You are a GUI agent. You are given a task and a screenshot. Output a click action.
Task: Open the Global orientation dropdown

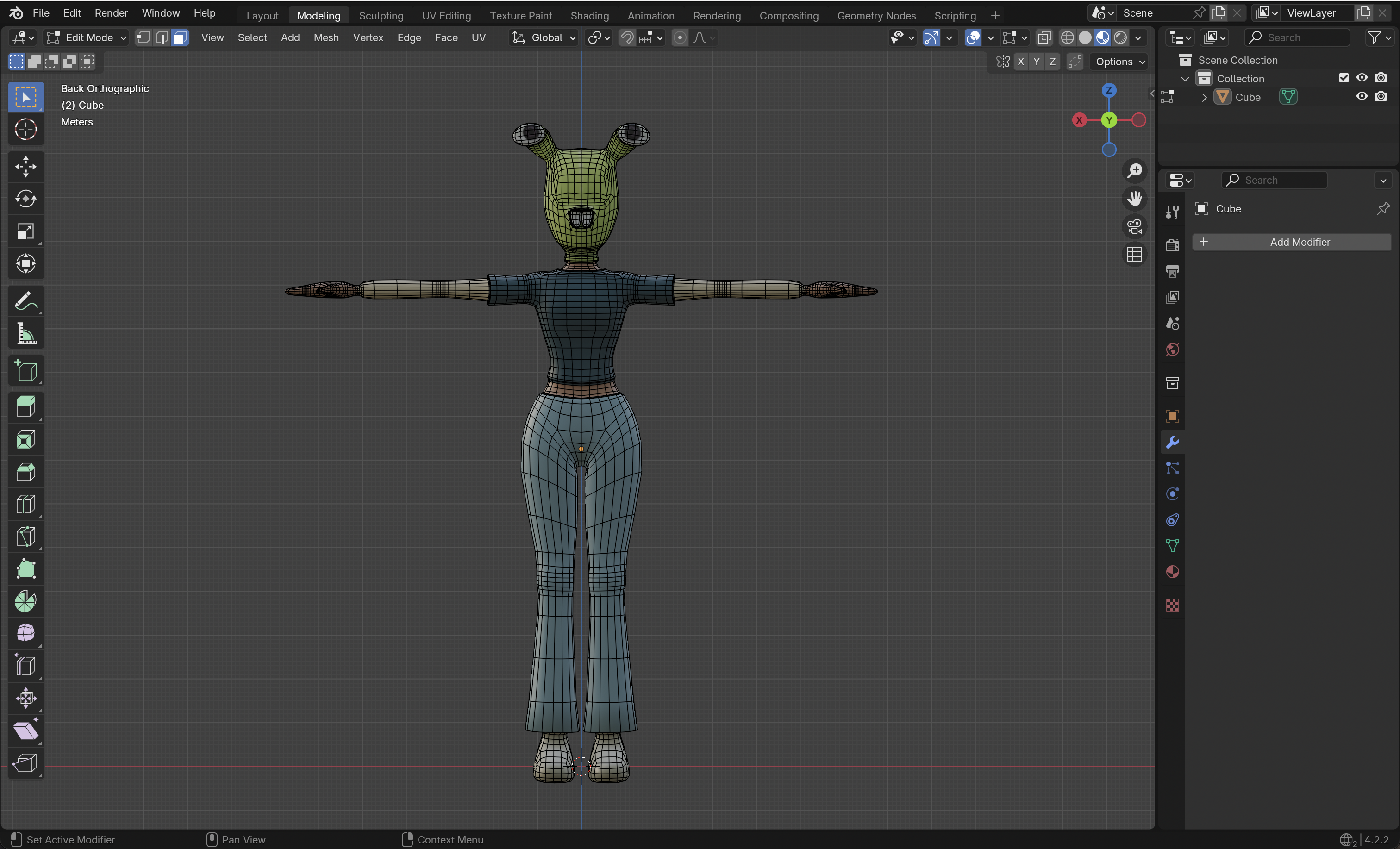(544, 37)
